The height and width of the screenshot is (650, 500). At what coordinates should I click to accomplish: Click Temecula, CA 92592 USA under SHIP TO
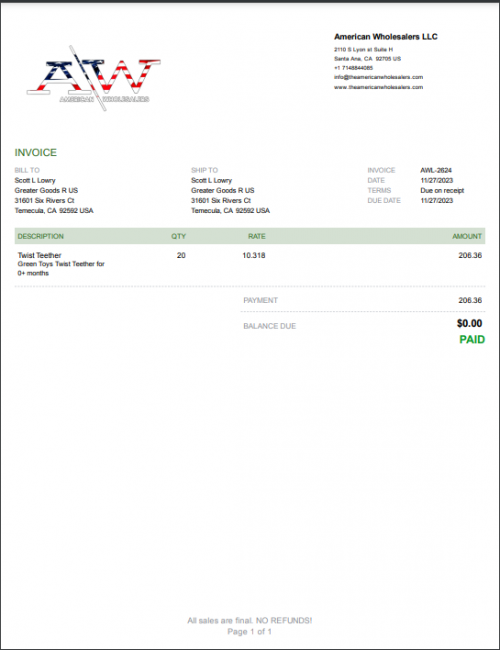[231, 211]
